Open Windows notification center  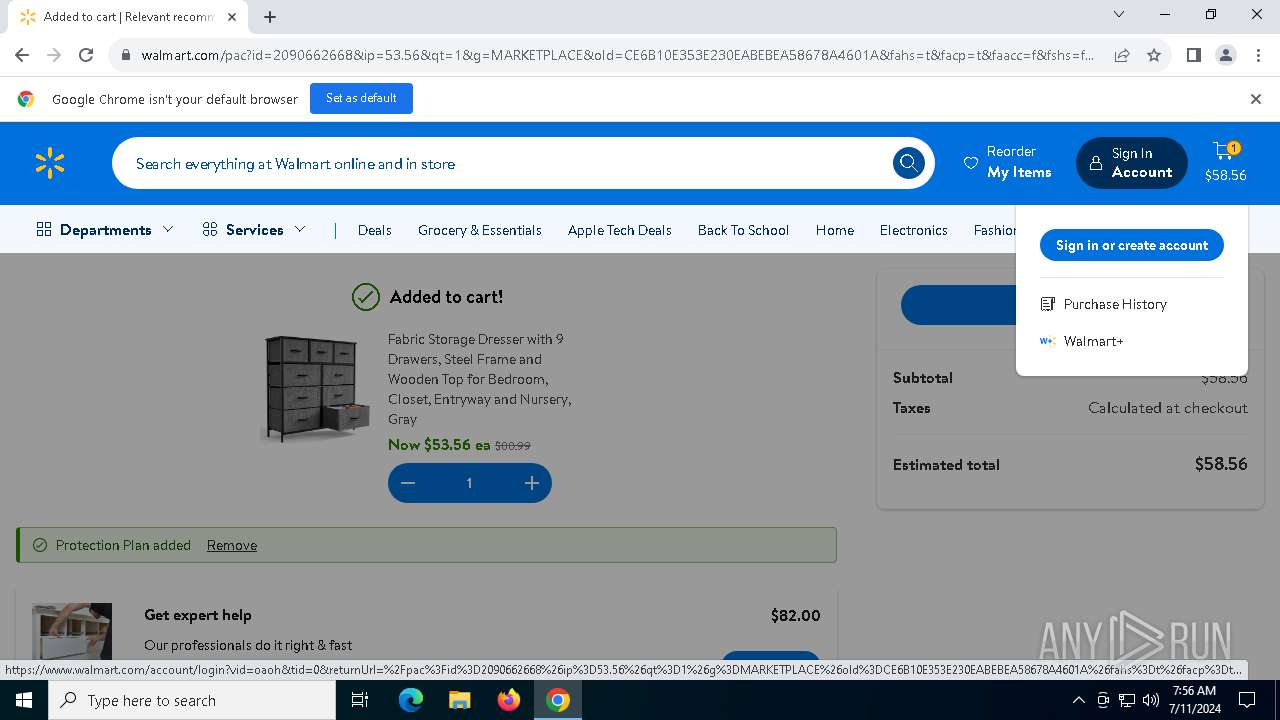click(x=1247, y=700)
